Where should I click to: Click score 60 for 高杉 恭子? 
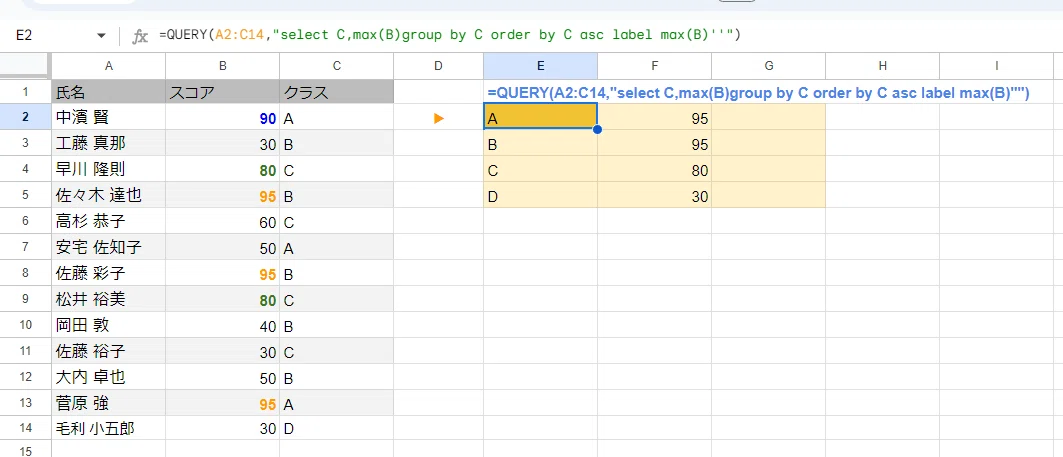click(x=222, y=221)
